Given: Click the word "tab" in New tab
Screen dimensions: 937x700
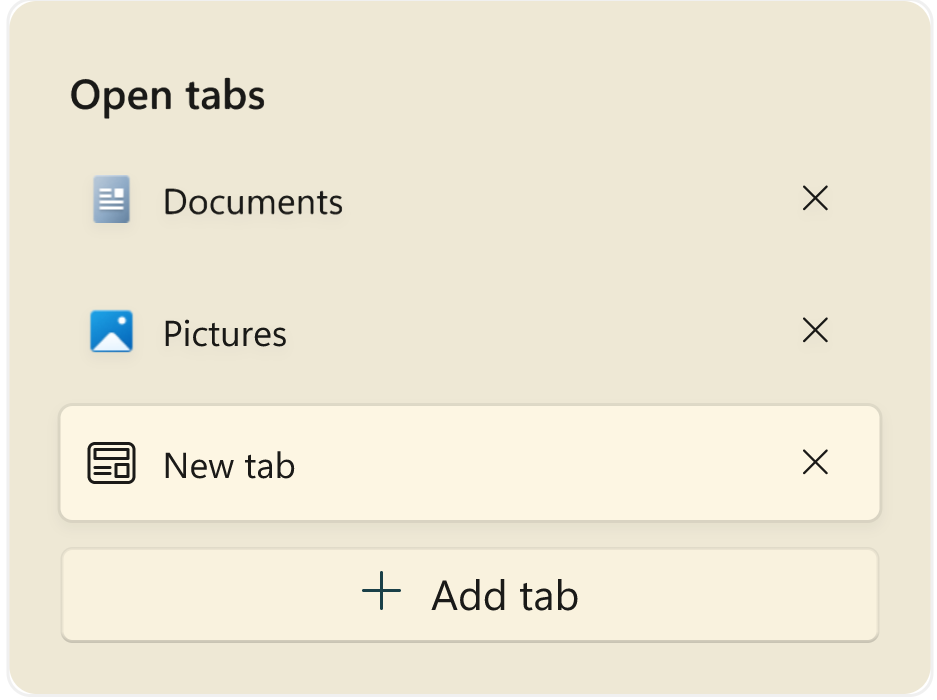Looking at the screenshot, I should [x=270, y=466].
